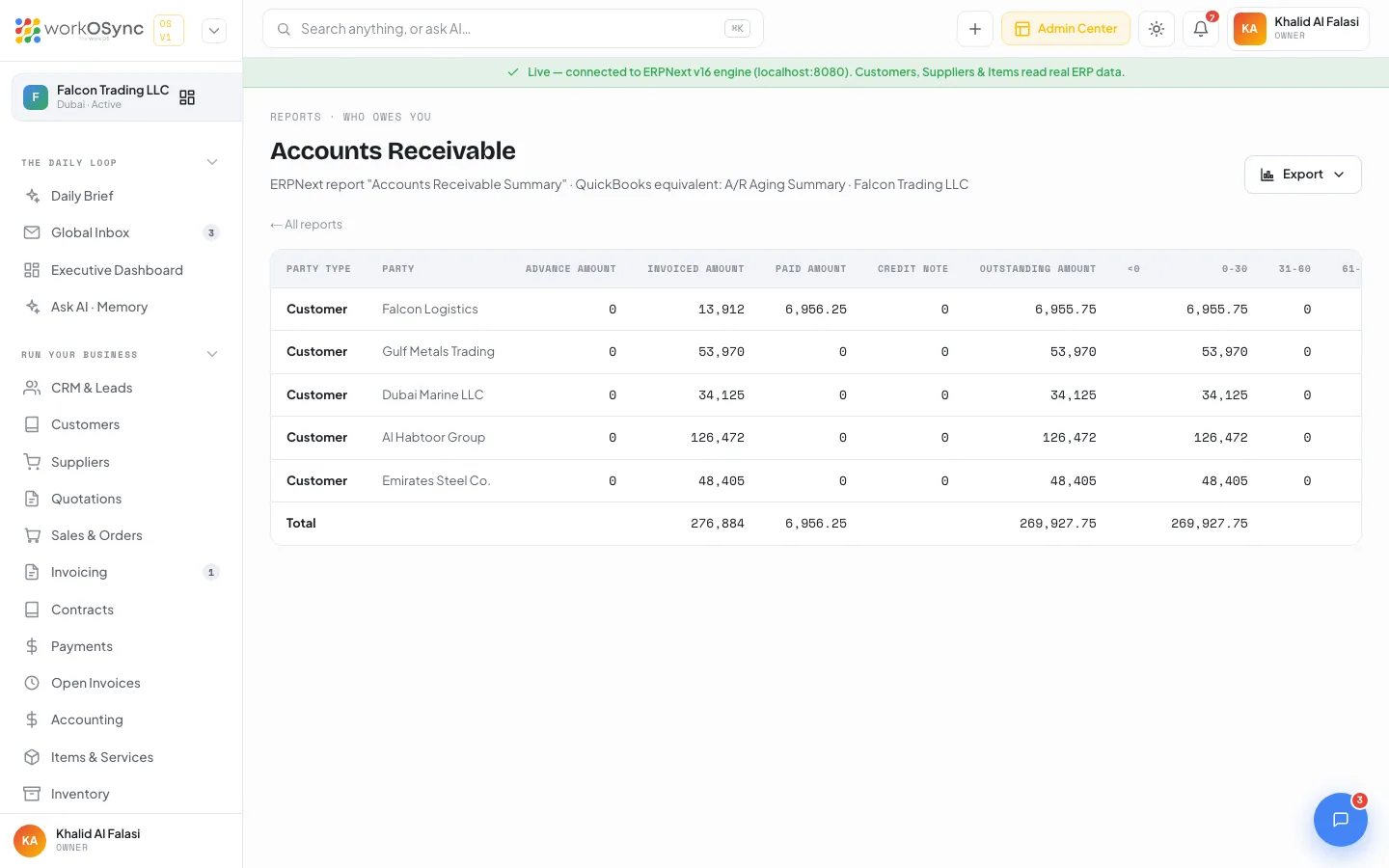Open the Suppliers cart icon
This screenshot has width=1389, height=868.
(32, 462)
